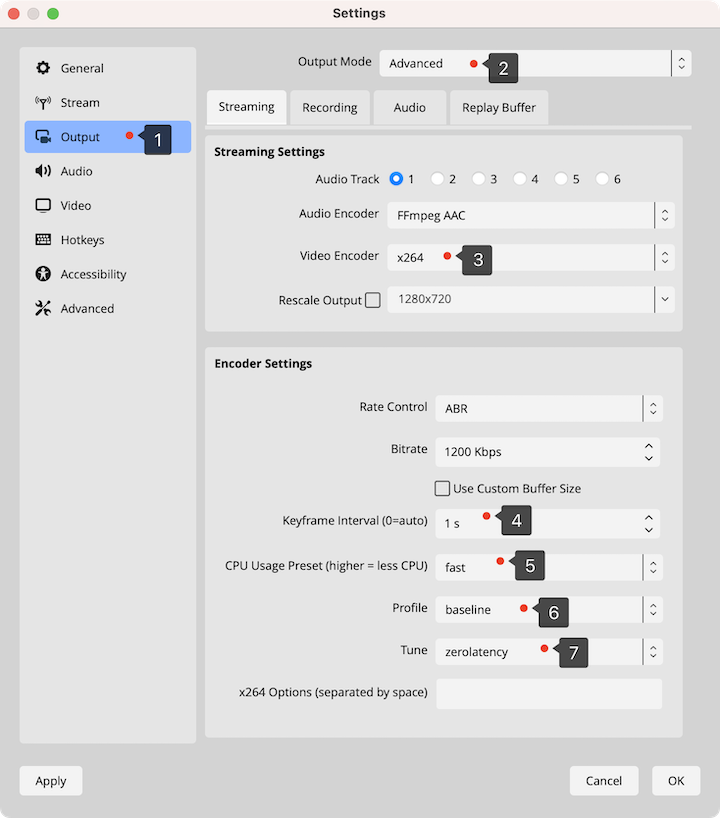Viewport: 720px width, 818px height.
Task: Open the Output Mode dropdown
Action: (x=534, y=63)
